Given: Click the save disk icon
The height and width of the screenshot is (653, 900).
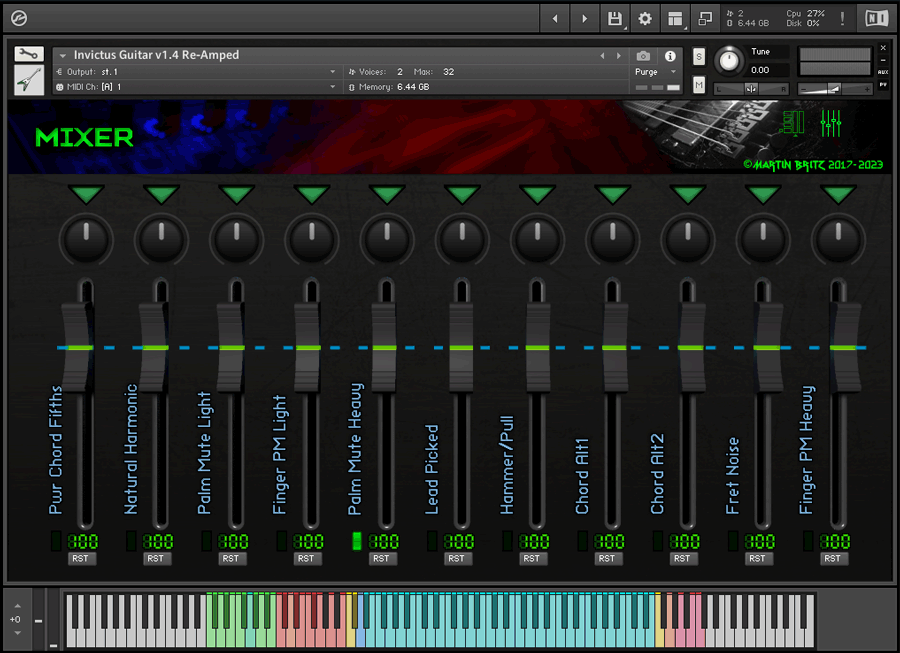Looking at the screenshot, I should coord(615,19).
